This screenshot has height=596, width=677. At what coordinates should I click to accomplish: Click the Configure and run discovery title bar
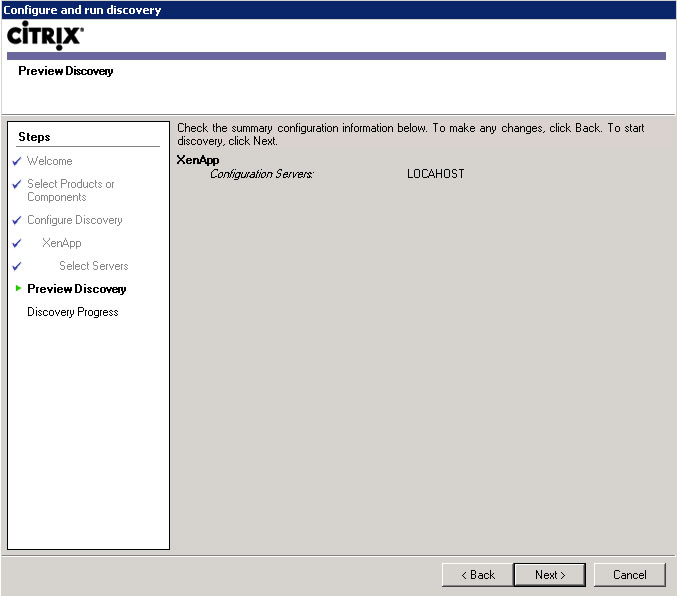pyautogui.click(x=338, y=10)
